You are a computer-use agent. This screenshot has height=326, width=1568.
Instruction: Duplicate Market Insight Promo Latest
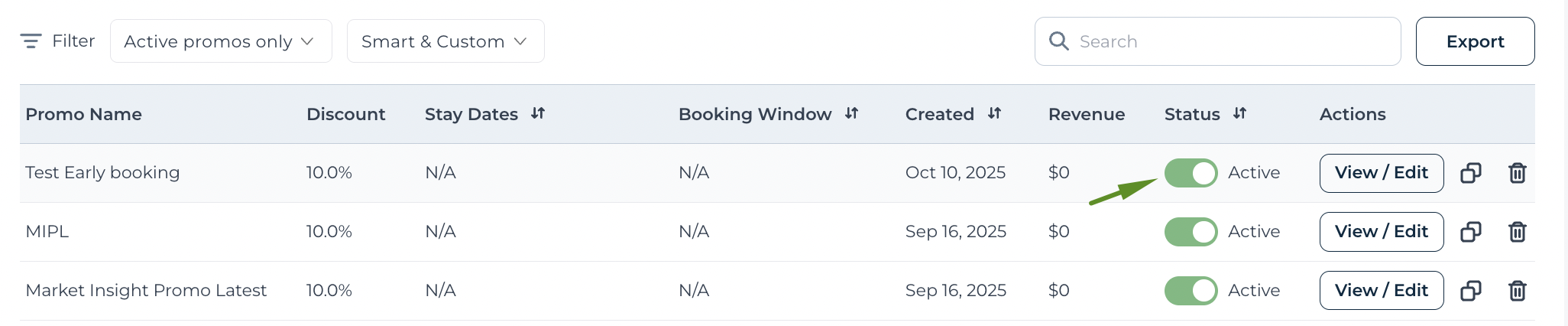coord(1470,291)
